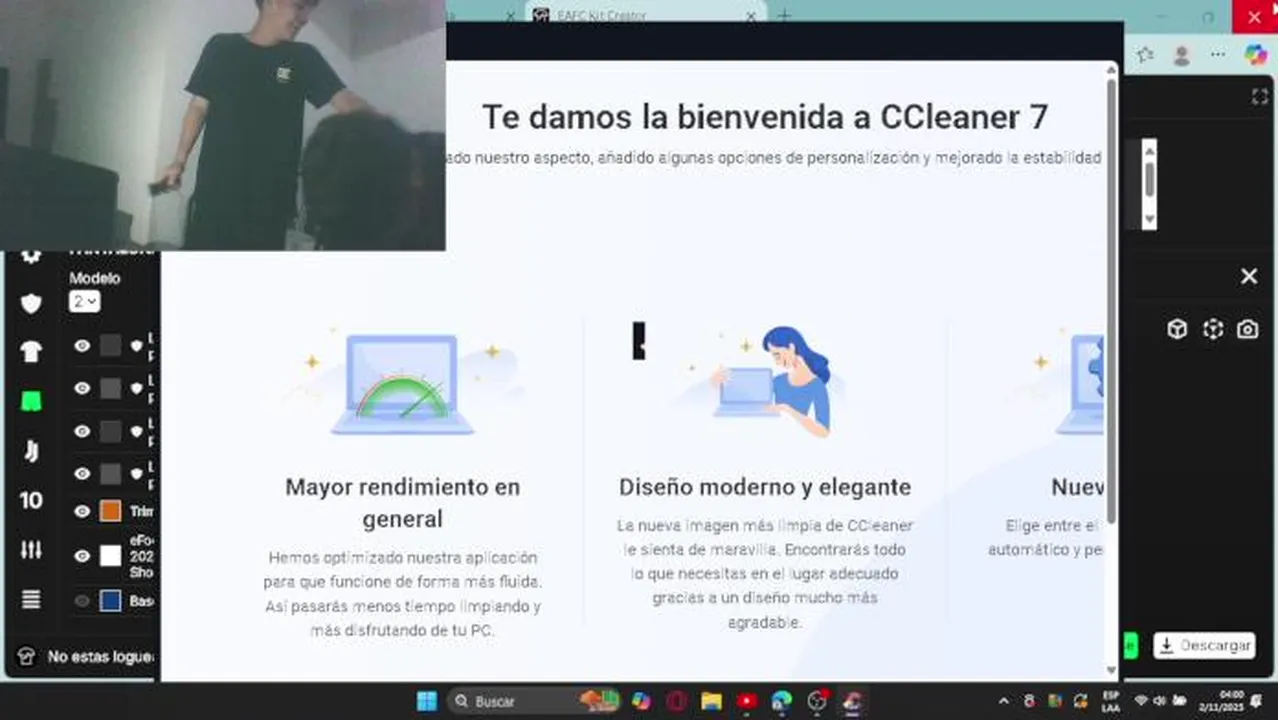This screenshot has height=720, width=1278.
Task: Click the jersey icon beside 'No estas logueado'
Action: pyautogui.click(x=26, y=657)
